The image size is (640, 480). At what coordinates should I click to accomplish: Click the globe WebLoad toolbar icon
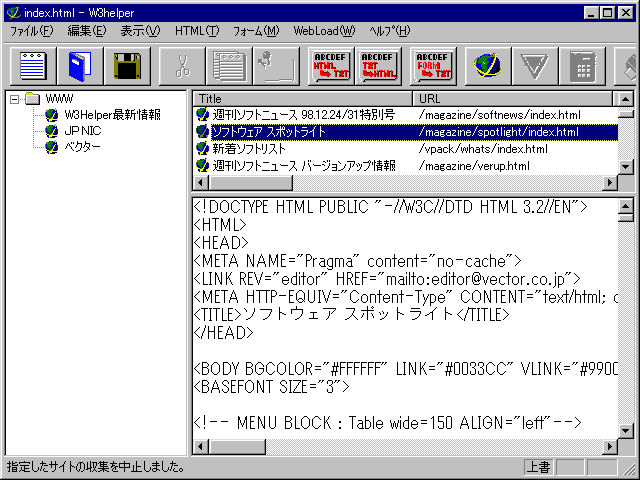[488, 66]
